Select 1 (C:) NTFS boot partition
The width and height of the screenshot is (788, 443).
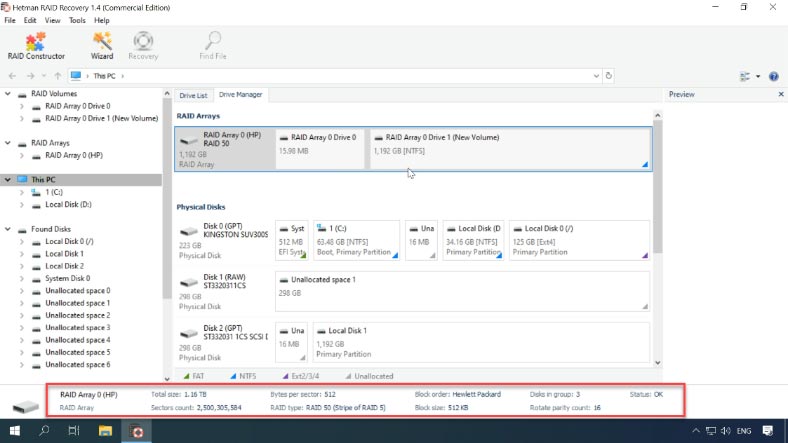[x=356, y=241]
